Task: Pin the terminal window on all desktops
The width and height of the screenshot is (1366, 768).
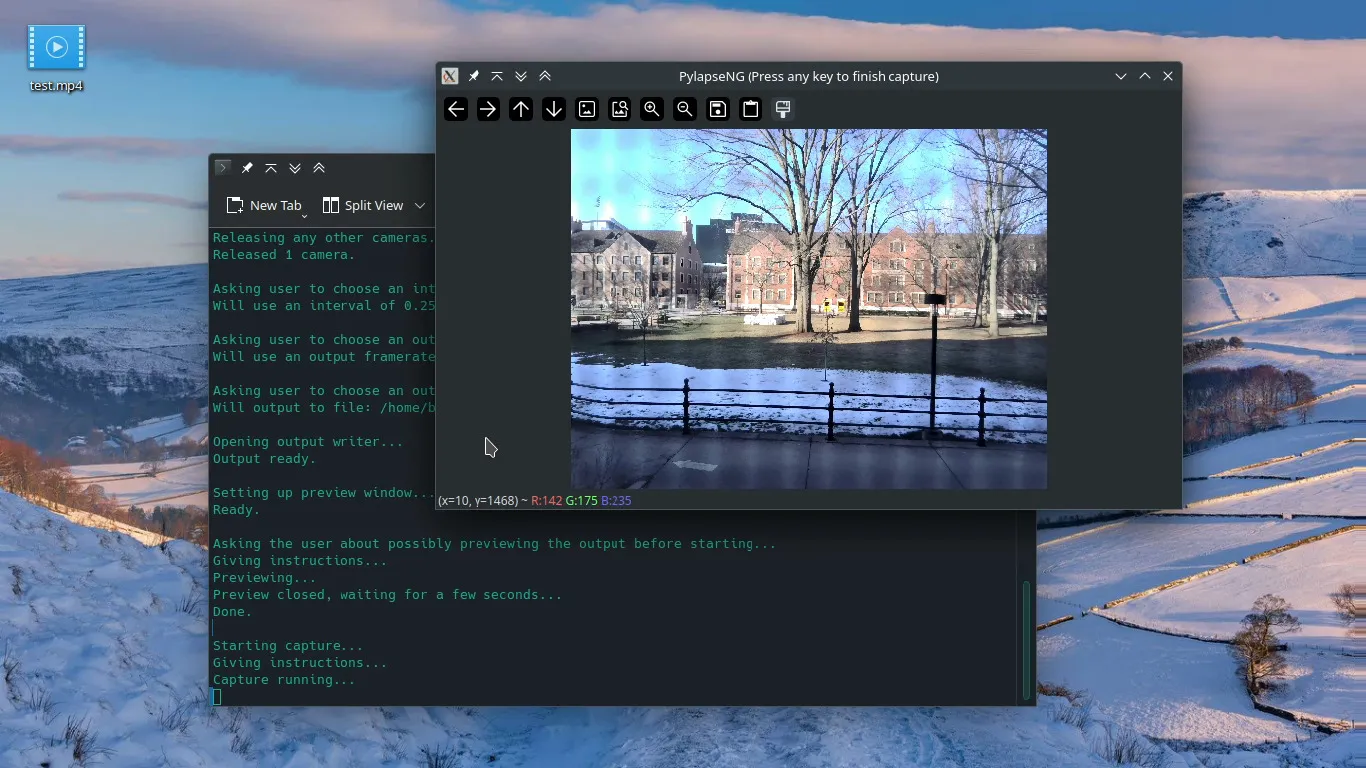Action: point(247,168)
